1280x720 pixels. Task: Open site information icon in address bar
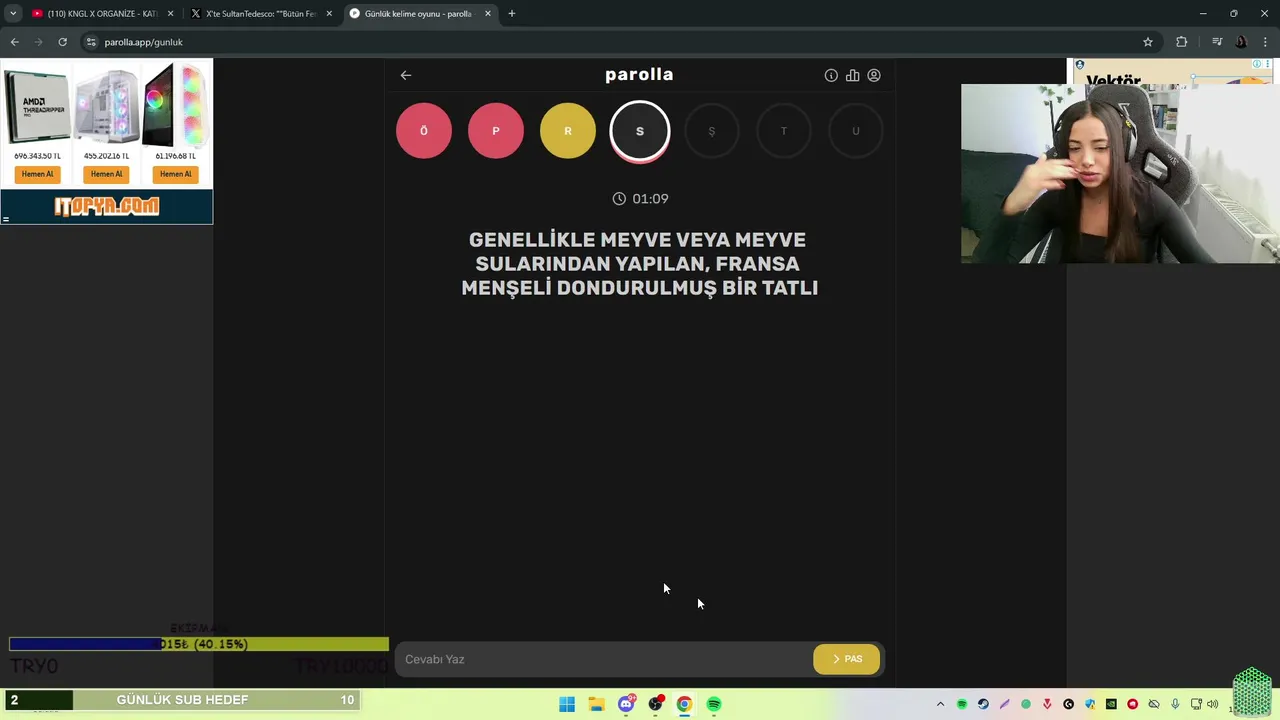tap(91, 42)
